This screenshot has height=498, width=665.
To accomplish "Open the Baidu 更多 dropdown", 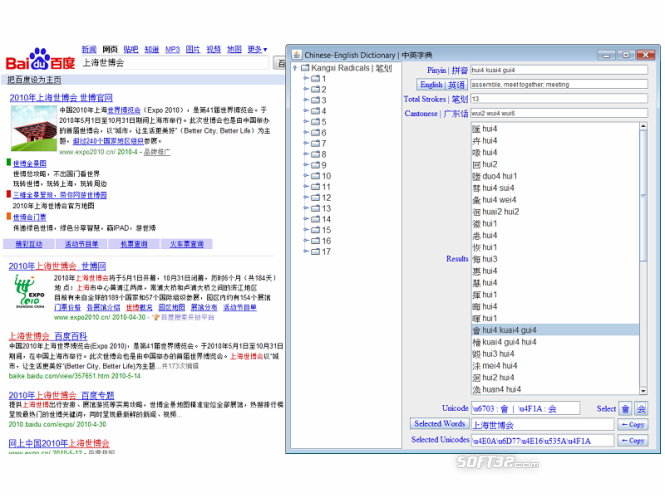I will tap(257, 49).
